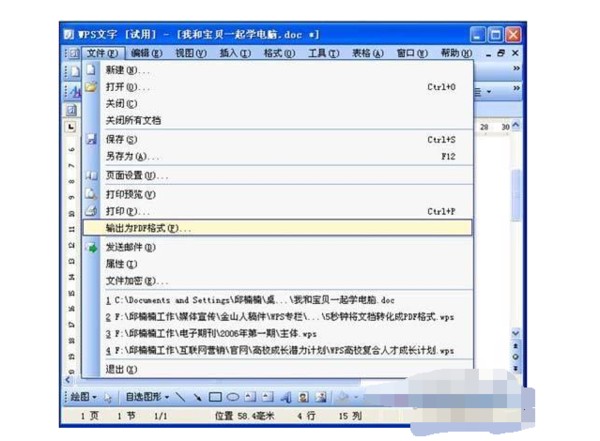This screenshot has height=441, width=600.
Task: Click the green arrow send mail icon
Action: [92, 248]
